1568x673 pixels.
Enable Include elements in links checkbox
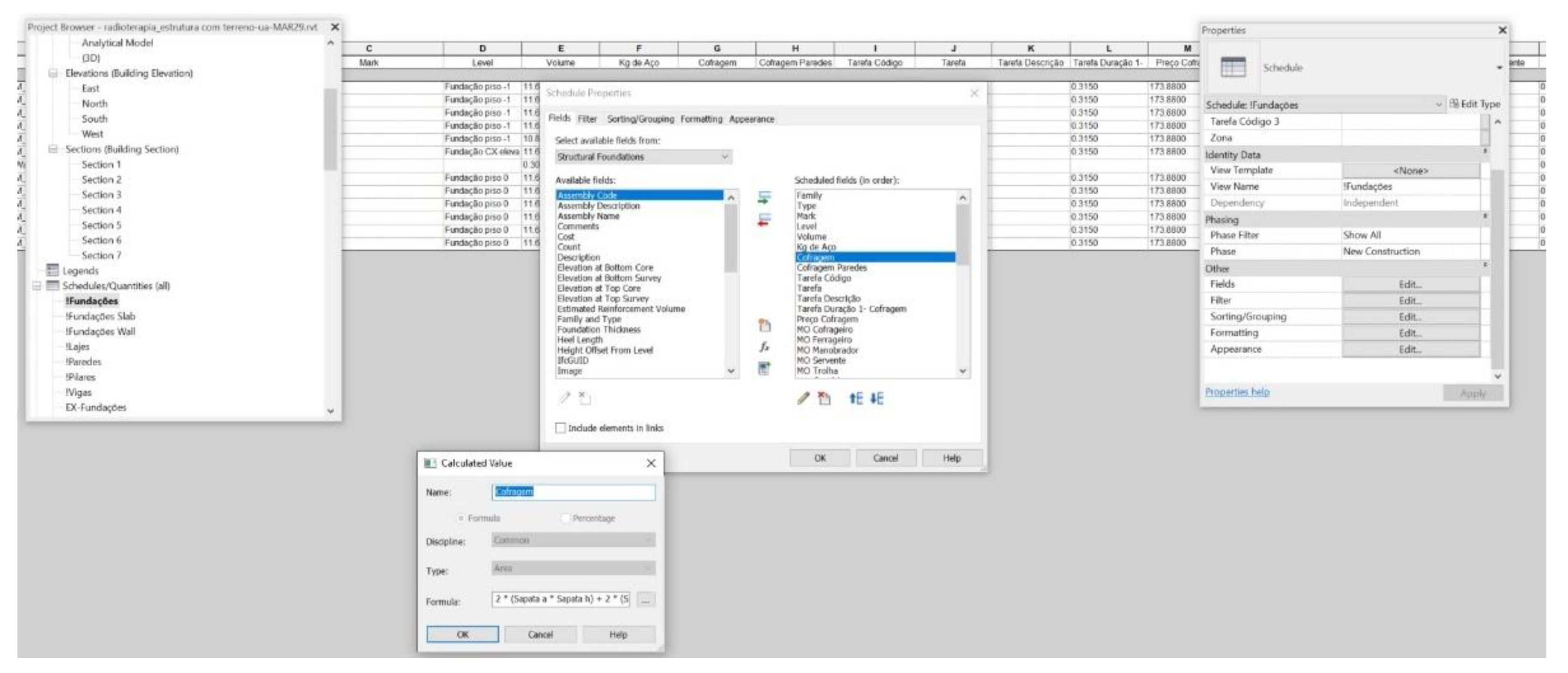[x=561, y=428]
